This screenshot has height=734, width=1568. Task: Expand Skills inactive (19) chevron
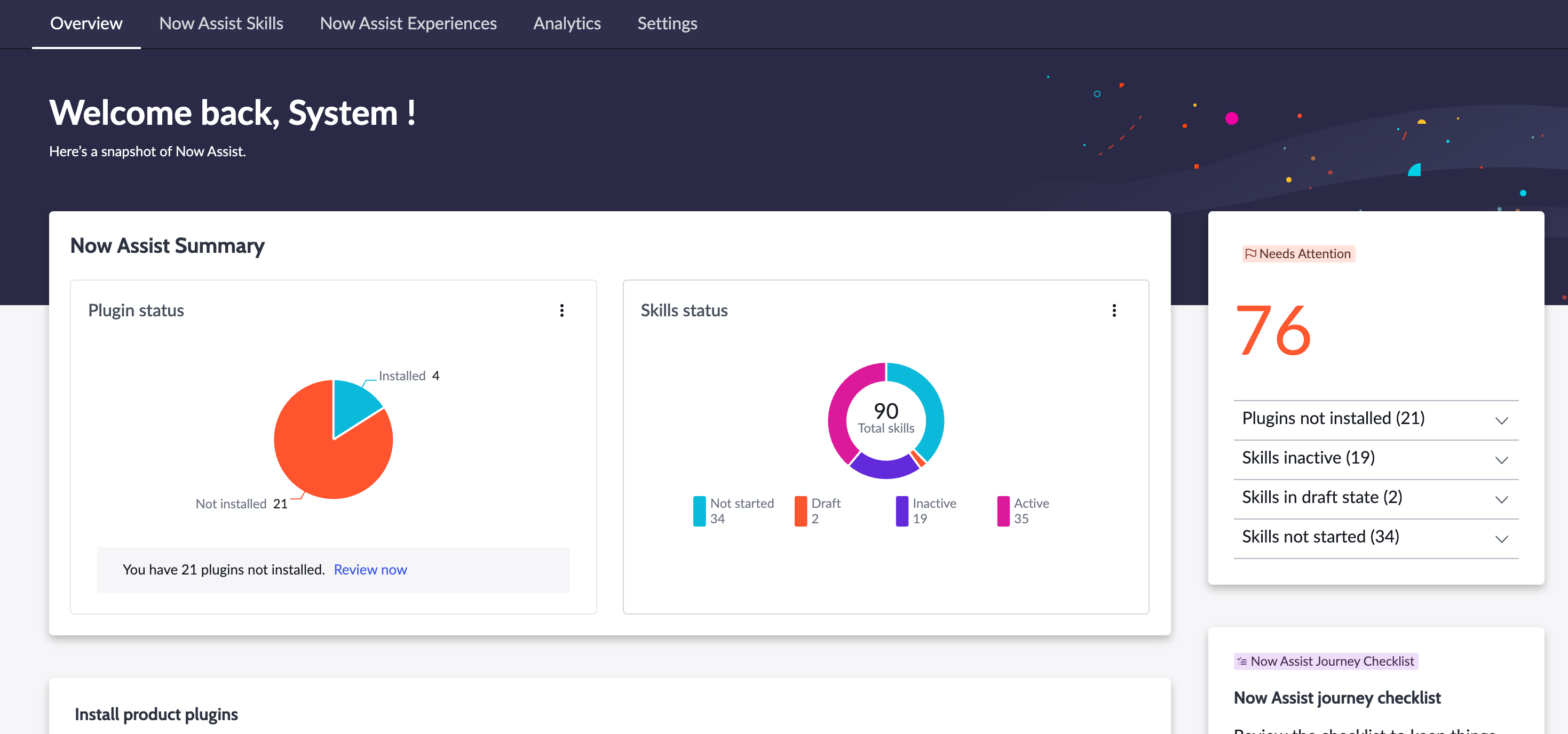(x=1502, y=459)
